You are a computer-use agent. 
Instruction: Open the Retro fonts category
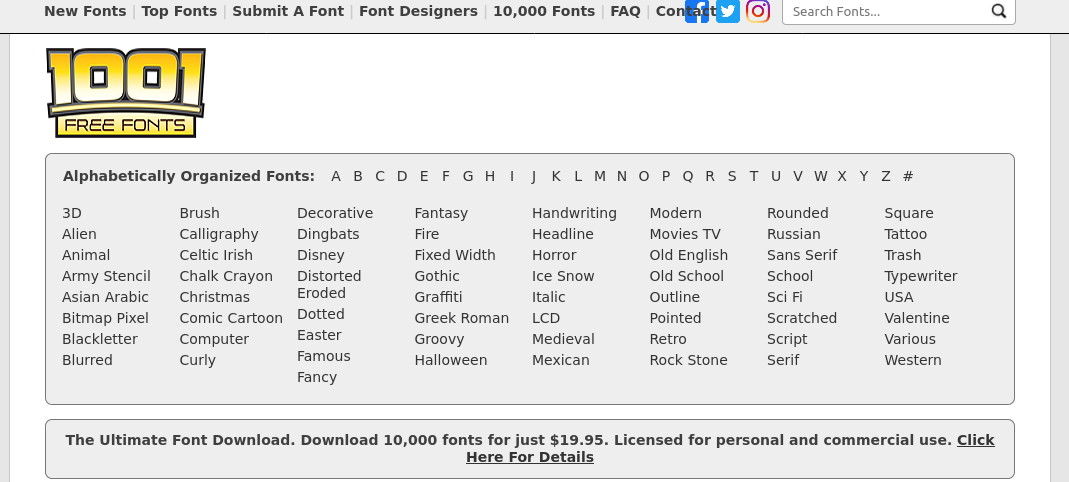tap(668, 340)
